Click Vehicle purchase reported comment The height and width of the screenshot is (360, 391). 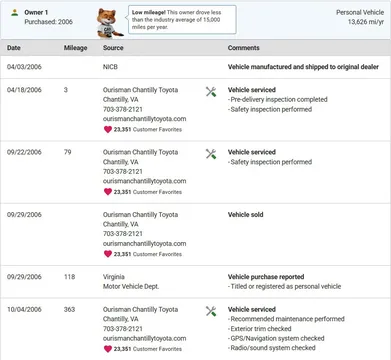[266, 277]
